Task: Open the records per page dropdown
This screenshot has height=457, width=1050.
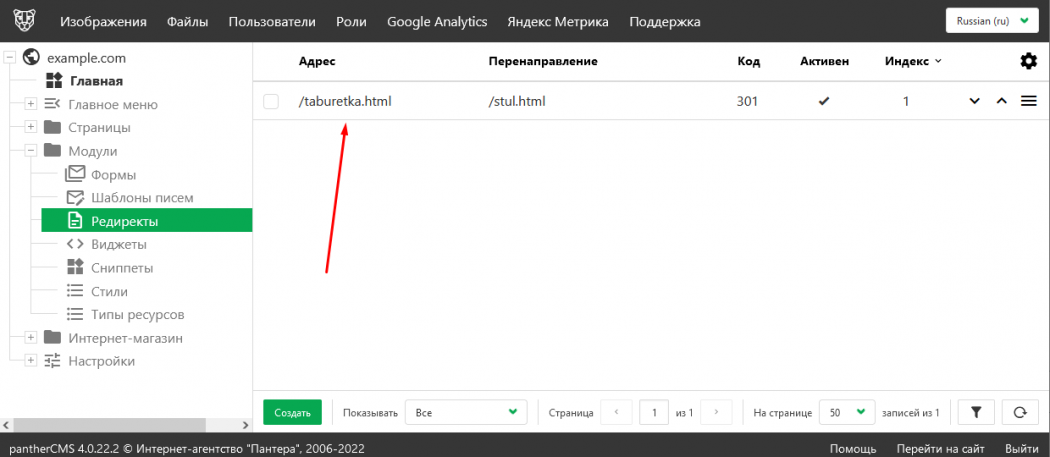Action: [844, 412]
